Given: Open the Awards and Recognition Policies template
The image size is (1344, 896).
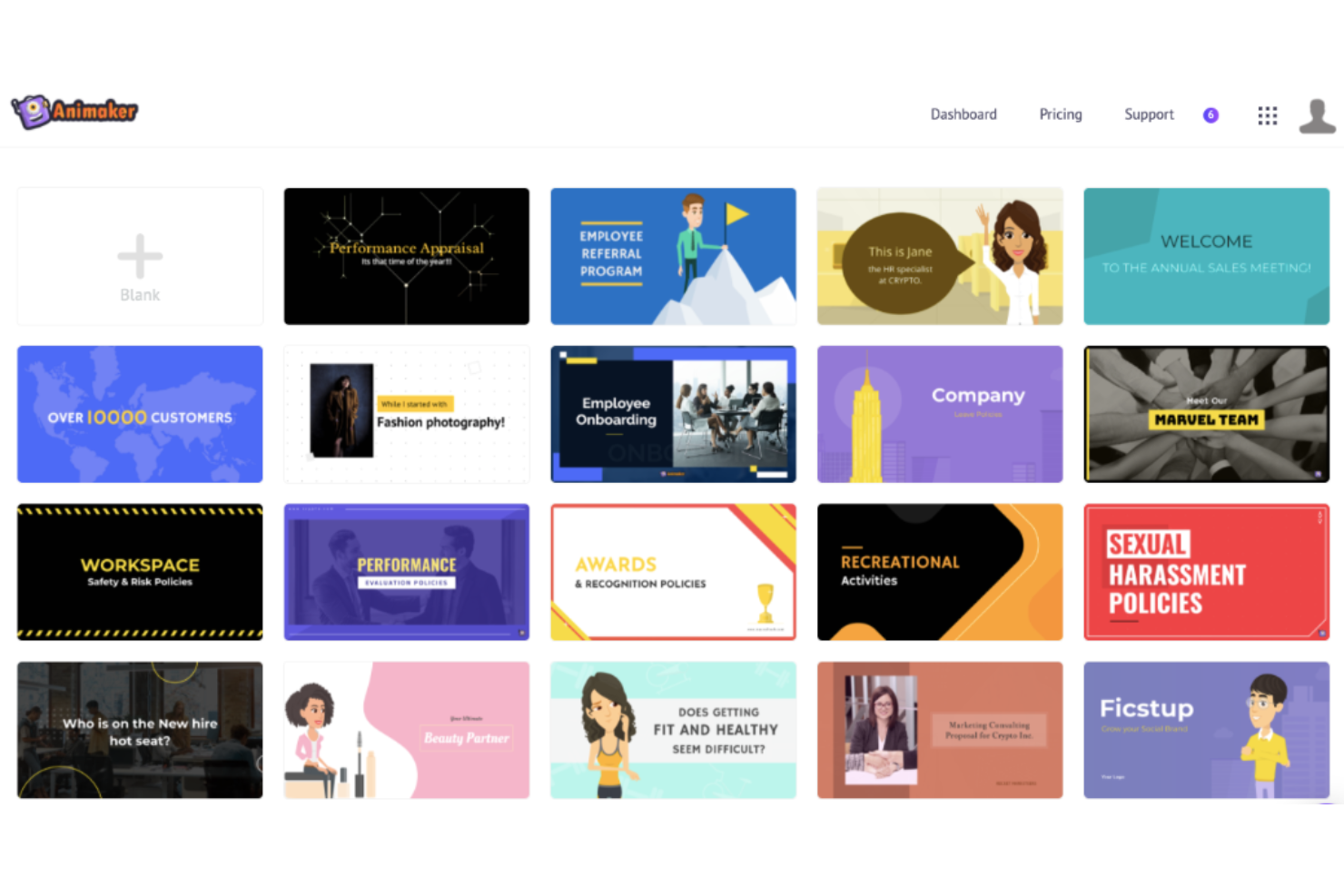Looking at the screenshot, I should tap(673, 572).
